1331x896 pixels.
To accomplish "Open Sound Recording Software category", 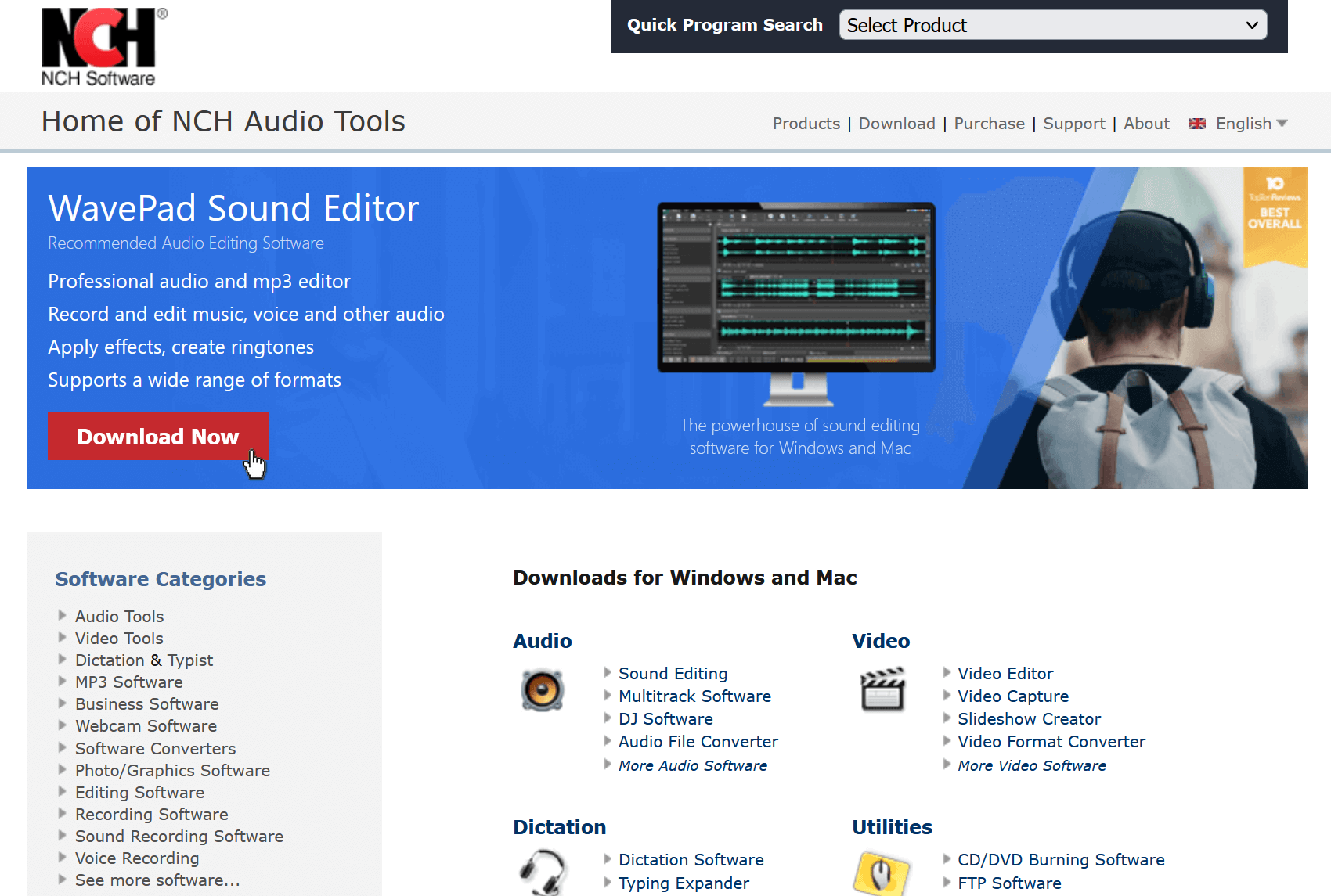I will pos(179,837).
